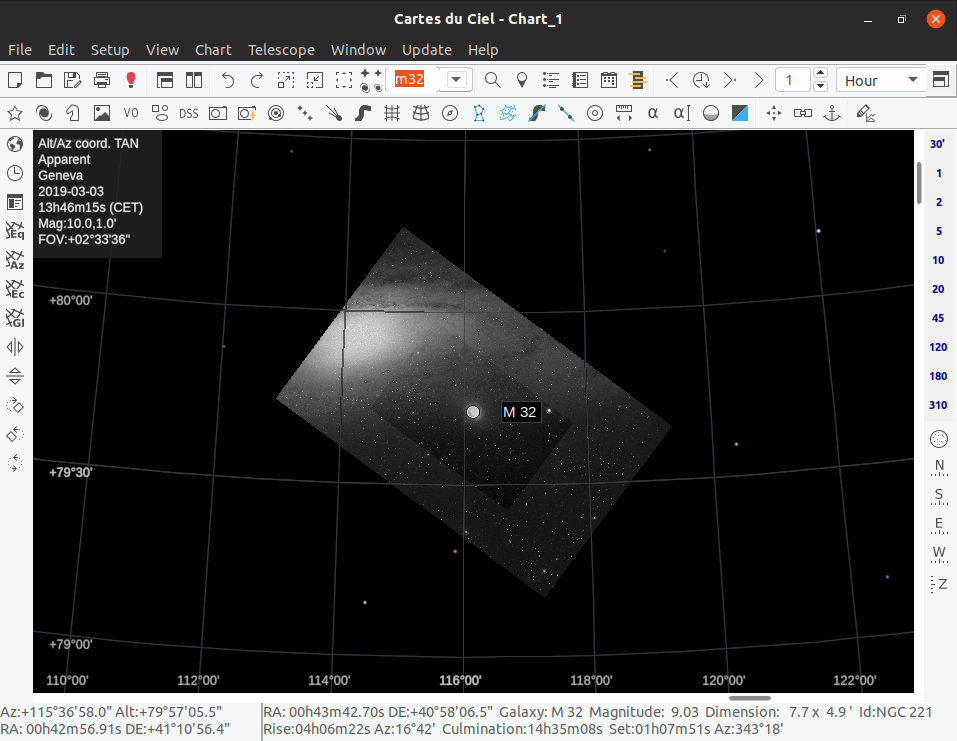Undo the last chart change

(227, 80)
